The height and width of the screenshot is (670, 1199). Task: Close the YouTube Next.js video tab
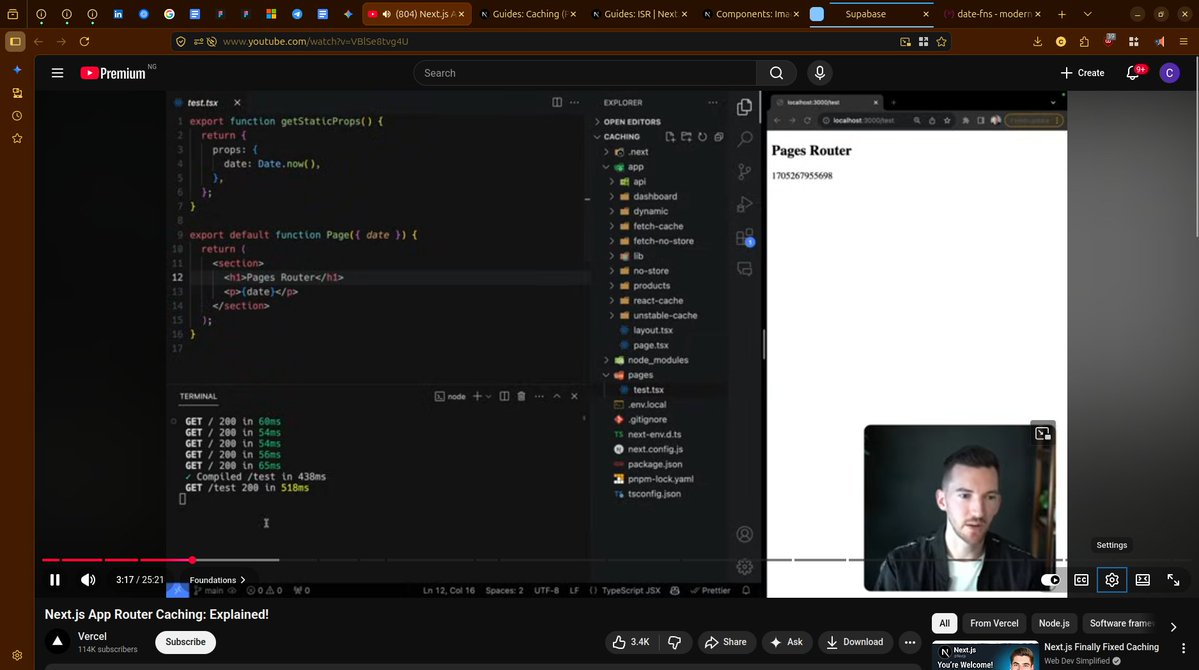coord(461,14)
